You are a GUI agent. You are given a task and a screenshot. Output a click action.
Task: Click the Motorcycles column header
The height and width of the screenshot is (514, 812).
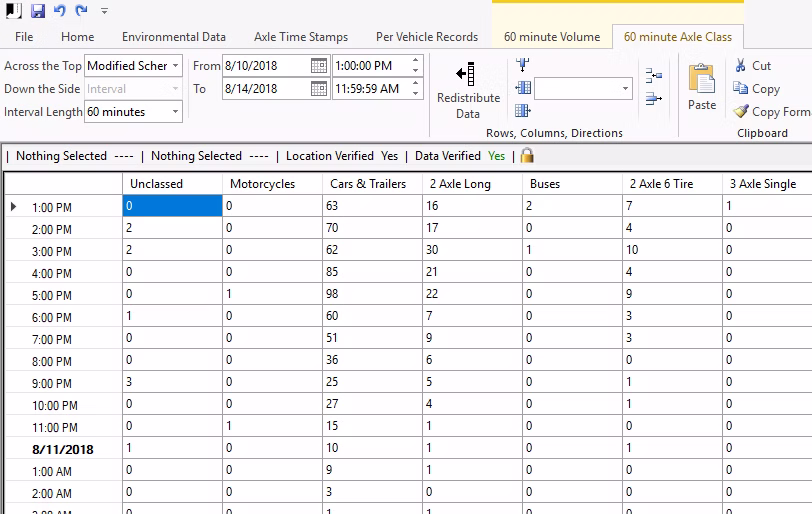pos(272,184)
